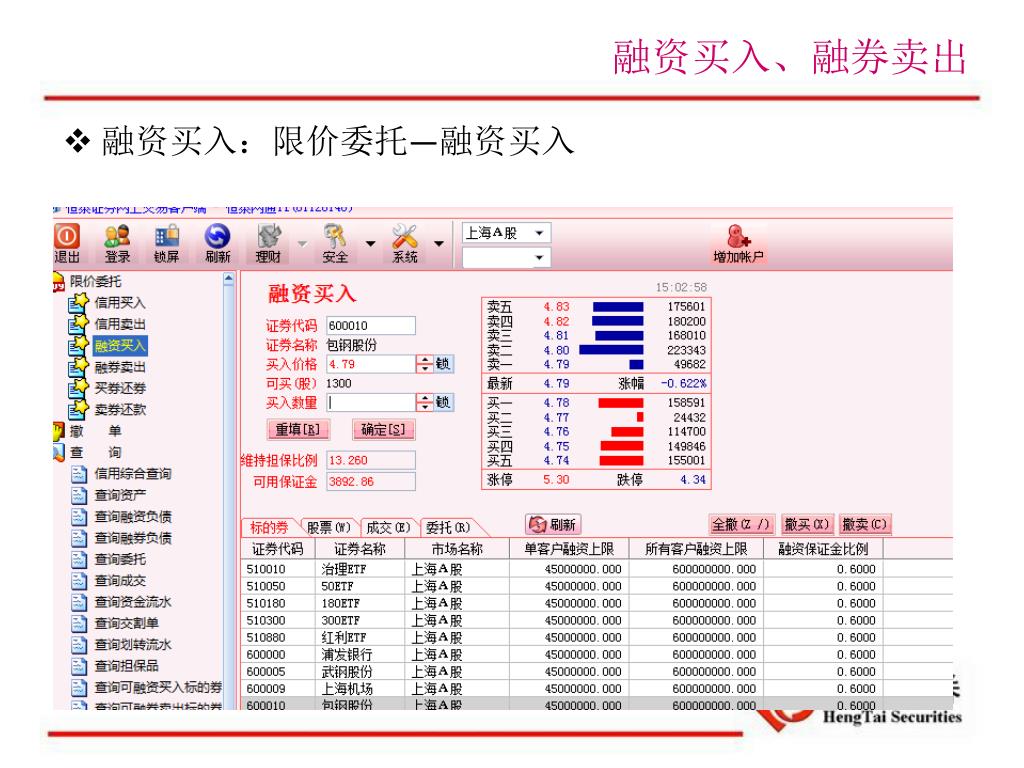
Task: Switch to the 标的券 tab
Action: (269, 528)
